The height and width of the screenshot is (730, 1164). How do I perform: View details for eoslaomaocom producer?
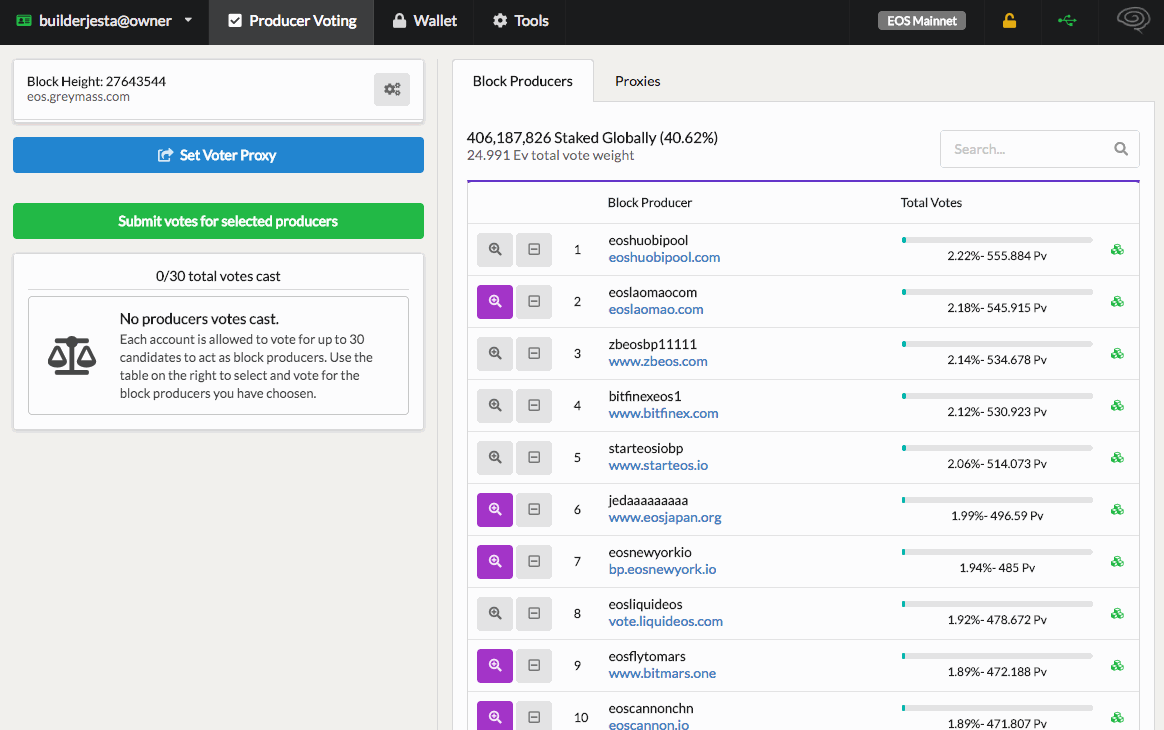[x=494, y=302]
